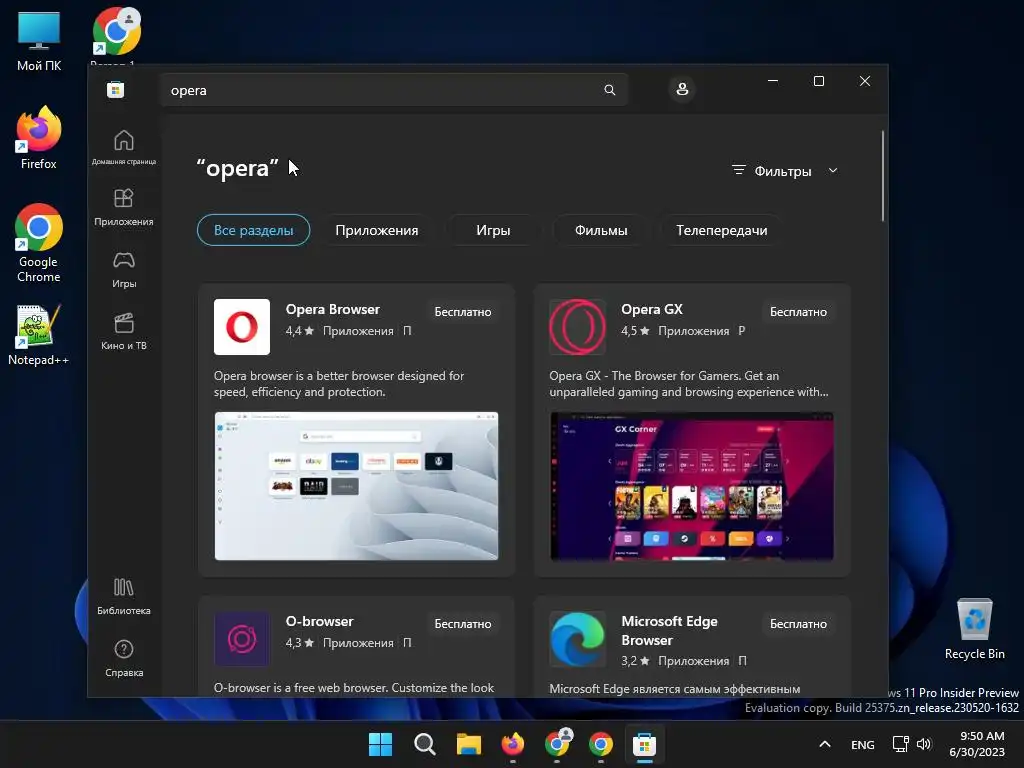The width and height of the screenshot is (1024, 768).
Task: Open the Microsoft Store home logo icon
Action: click(116, 89)
